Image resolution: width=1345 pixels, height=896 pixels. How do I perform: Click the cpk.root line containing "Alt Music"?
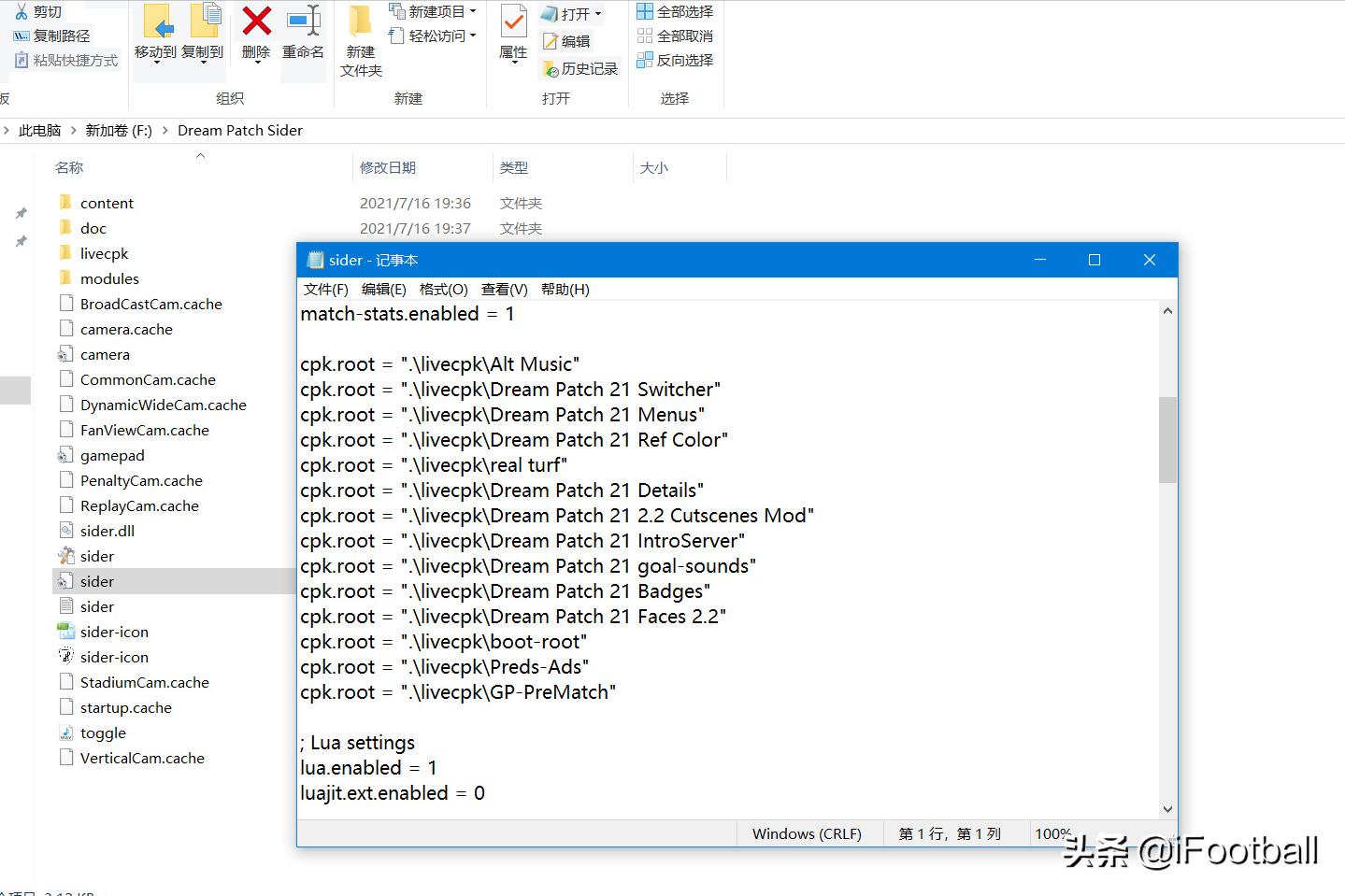click(x=440, y=364)
